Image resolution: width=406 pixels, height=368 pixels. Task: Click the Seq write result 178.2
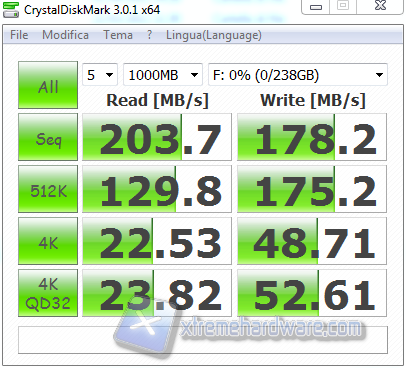312,137
